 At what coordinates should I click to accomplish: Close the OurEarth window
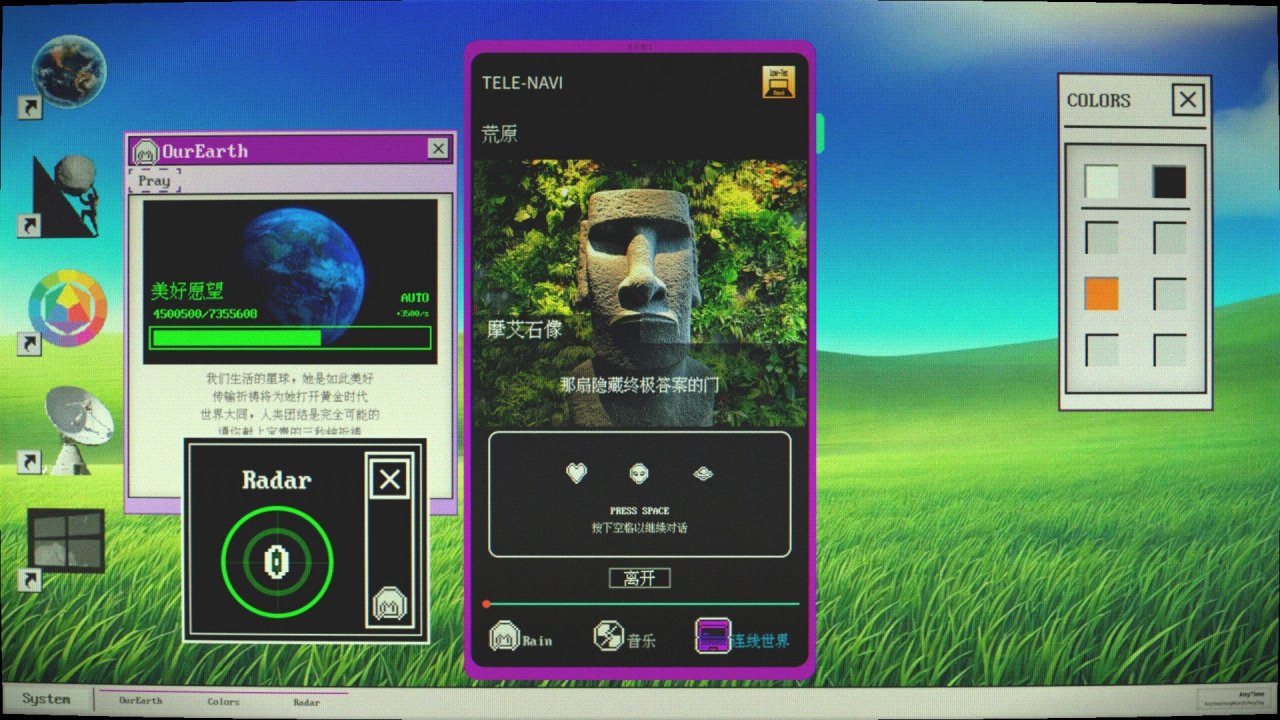438,149
